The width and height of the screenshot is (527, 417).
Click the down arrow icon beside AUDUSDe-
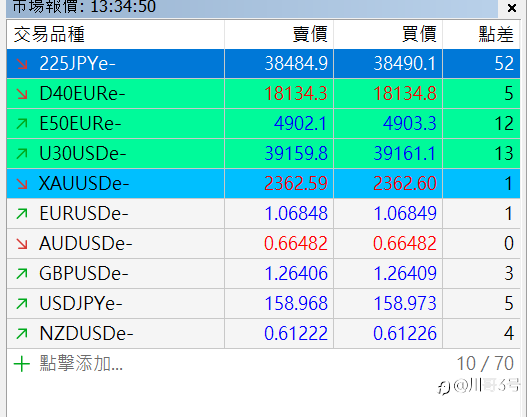pyautogui.click(x=22, y=244)
